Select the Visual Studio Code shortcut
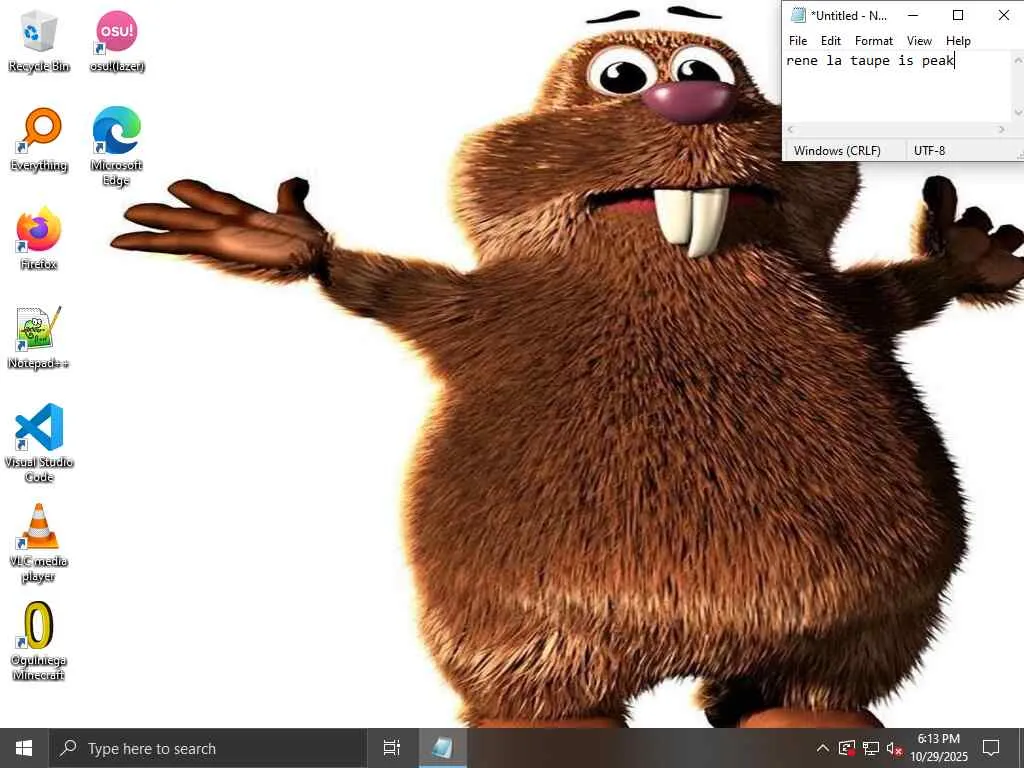Viewport: 1024px width, 768px height. point(39,443)
